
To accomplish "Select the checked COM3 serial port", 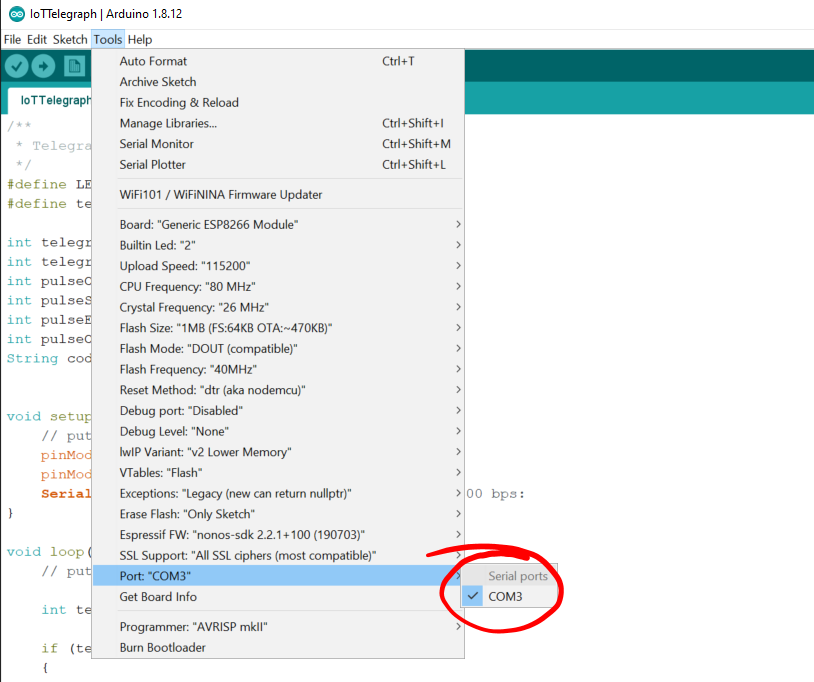I will pos(505,597).
